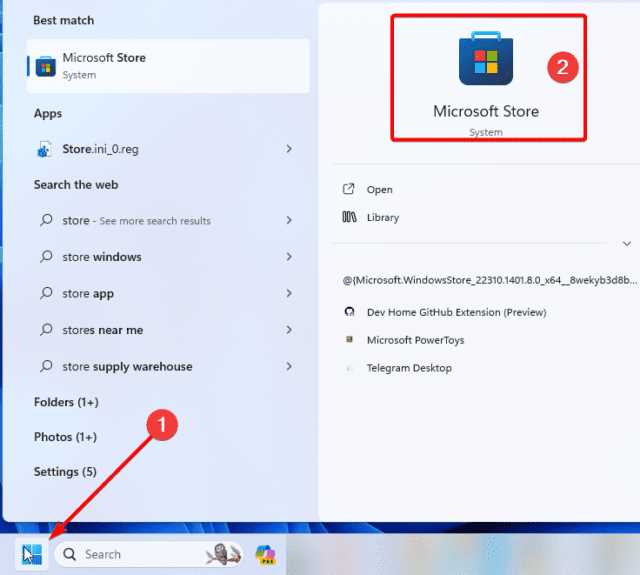Open the Microsoft PowerToys entry
640x575 pixels.
tap(416, 340)
